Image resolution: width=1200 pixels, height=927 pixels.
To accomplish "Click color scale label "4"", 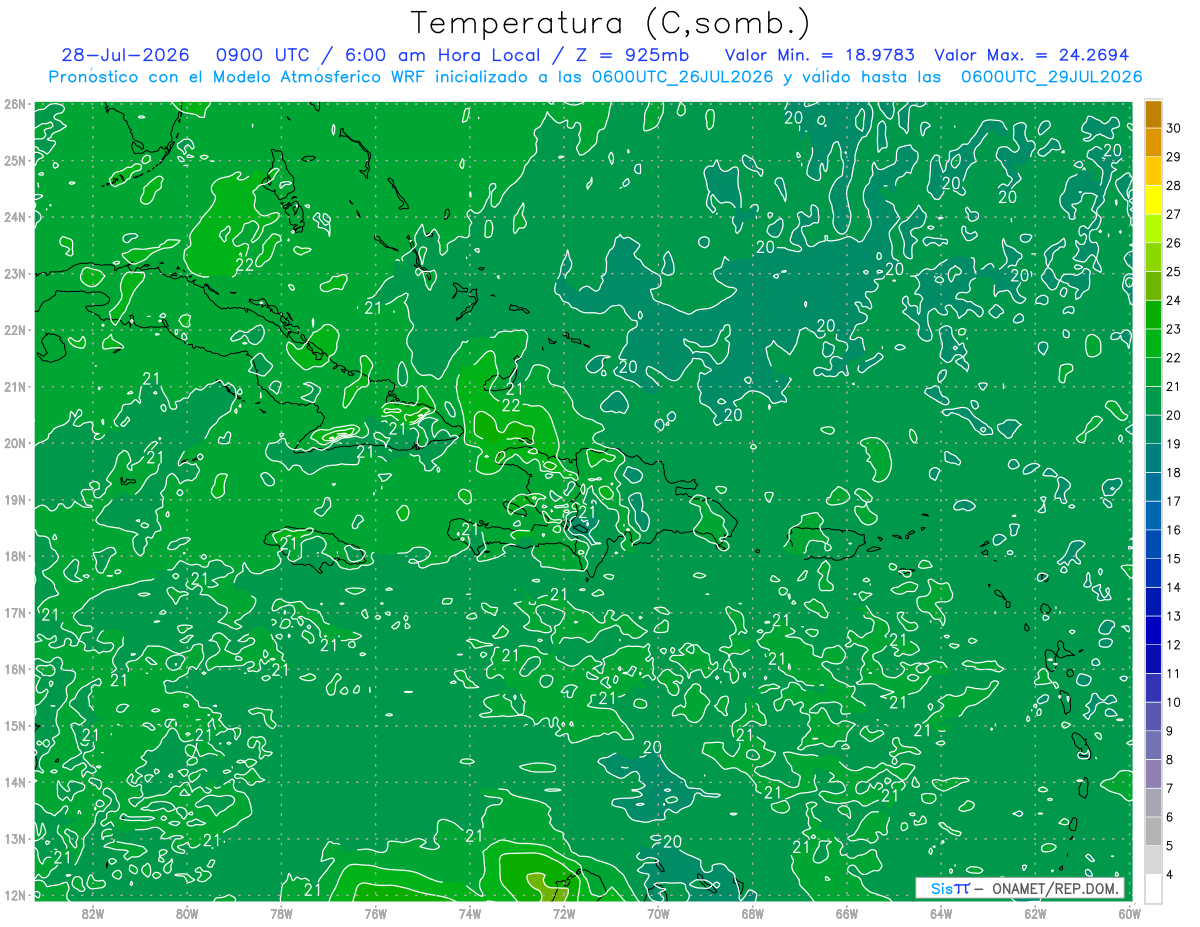I will point(1170,875).
